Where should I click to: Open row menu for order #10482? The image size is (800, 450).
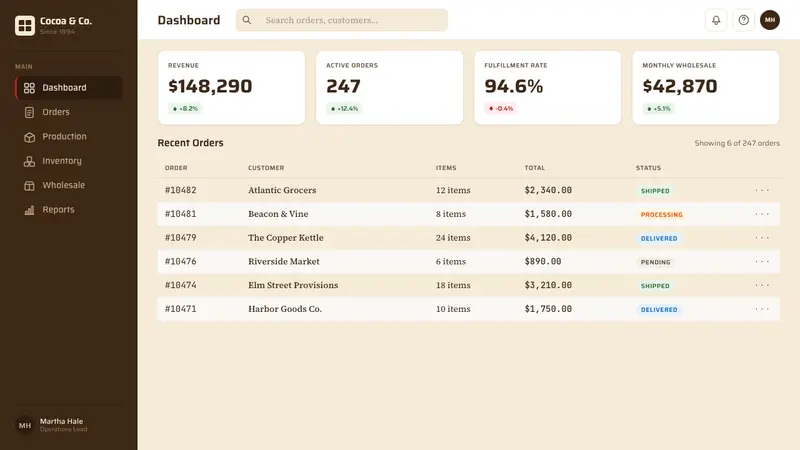click(x=762, y=190)
